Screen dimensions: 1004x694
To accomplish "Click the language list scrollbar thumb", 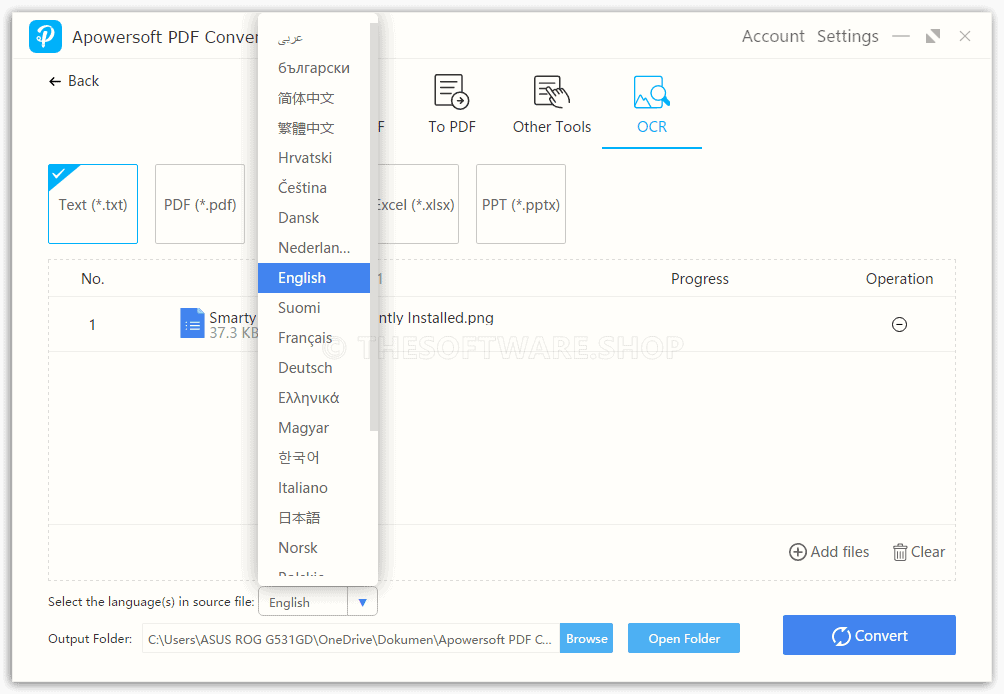I will point(374,227).
